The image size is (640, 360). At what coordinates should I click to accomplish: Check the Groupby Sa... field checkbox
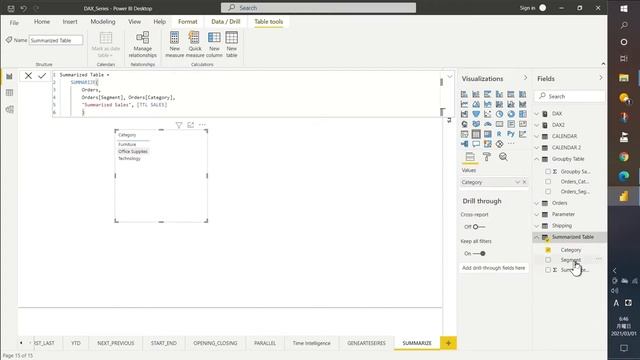pos(548,172)
